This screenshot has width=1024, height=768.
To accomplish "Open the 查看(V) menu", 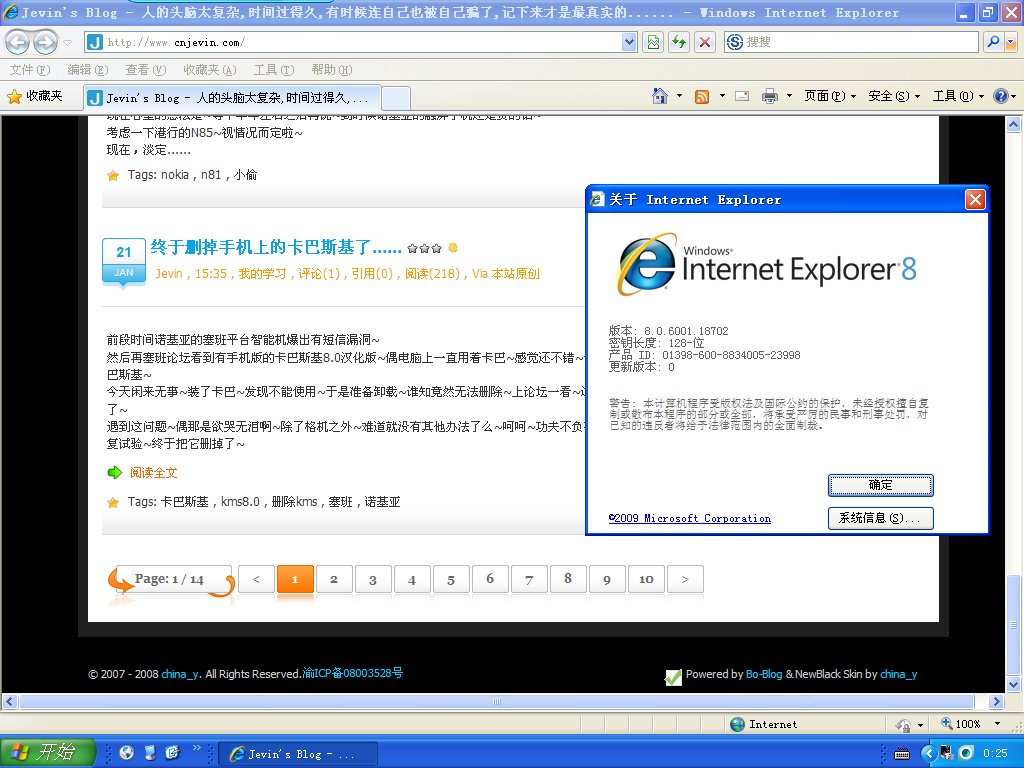I will (146, 70).
